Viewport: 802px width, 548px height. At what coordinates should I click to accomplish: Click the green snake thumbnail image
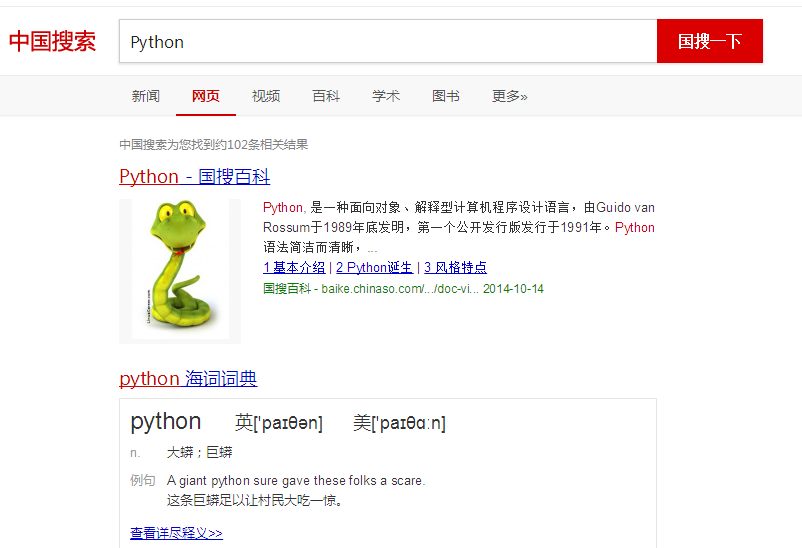coord(180,271)
